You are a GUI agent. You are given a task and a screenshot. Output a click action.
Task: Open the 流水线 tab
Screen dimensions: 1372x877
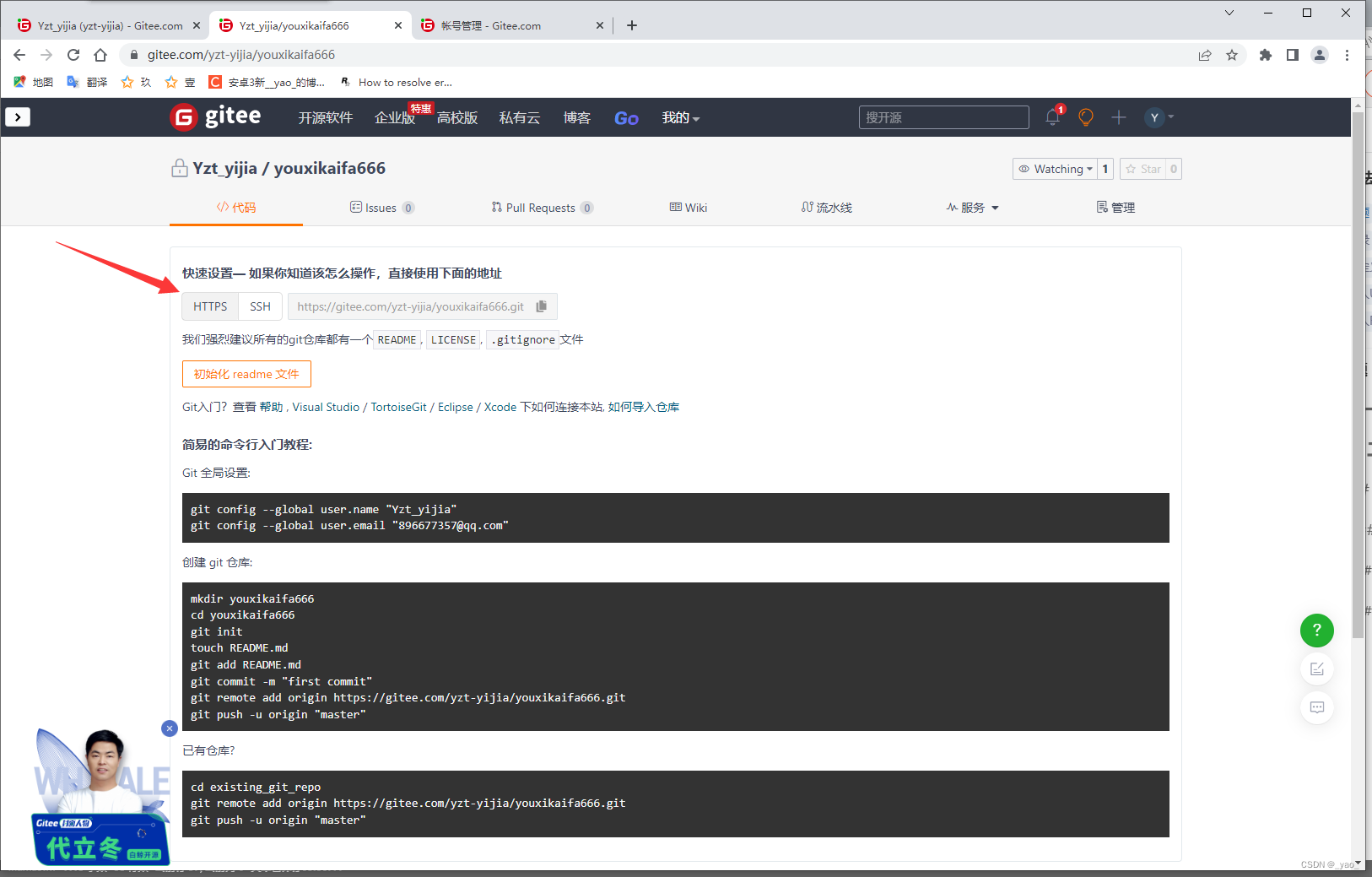click(x=827, y=208)
